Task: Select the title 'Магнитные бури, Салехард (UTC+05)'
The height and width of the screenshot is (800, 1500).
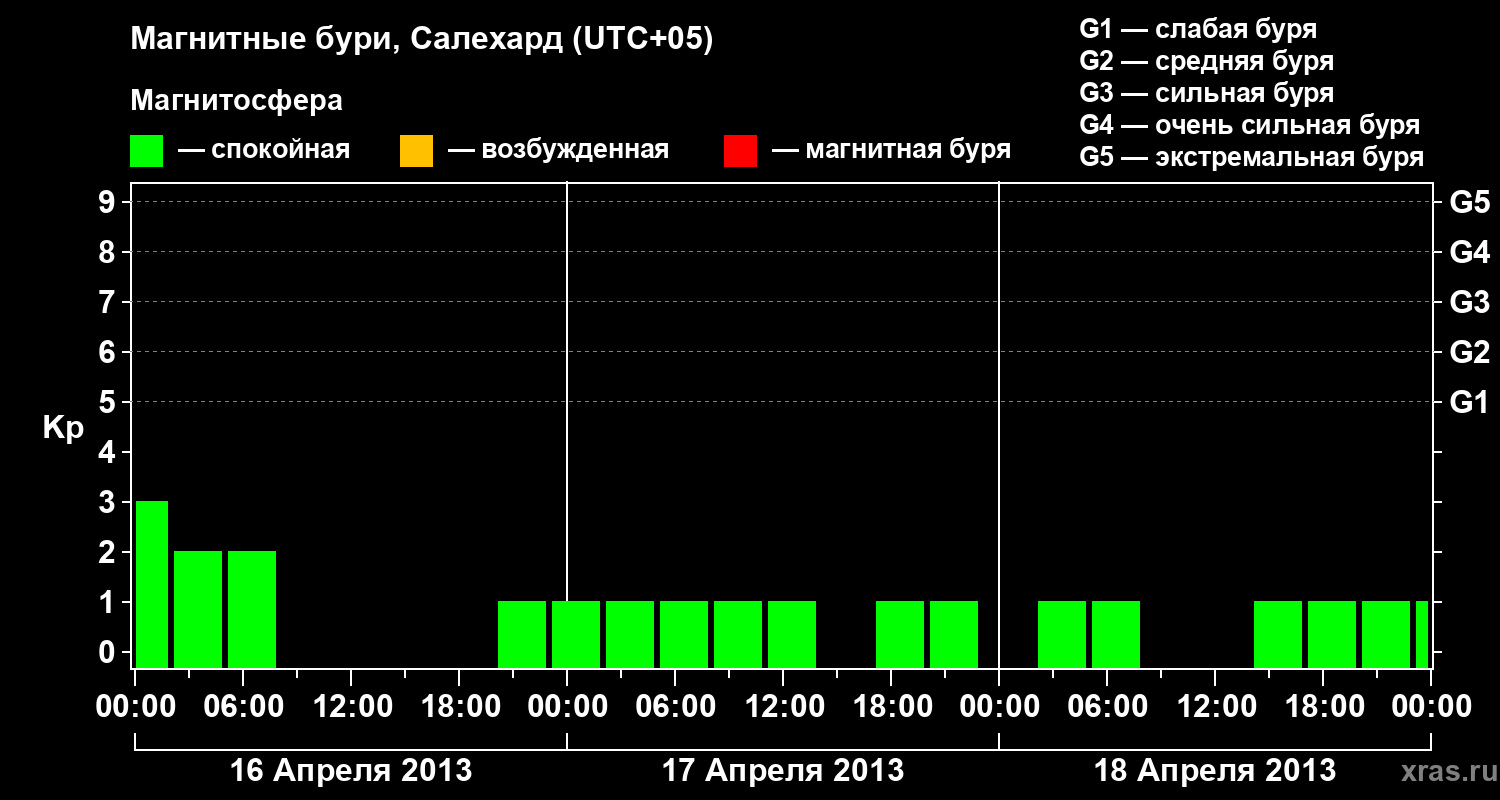Action: coord(422,40)
